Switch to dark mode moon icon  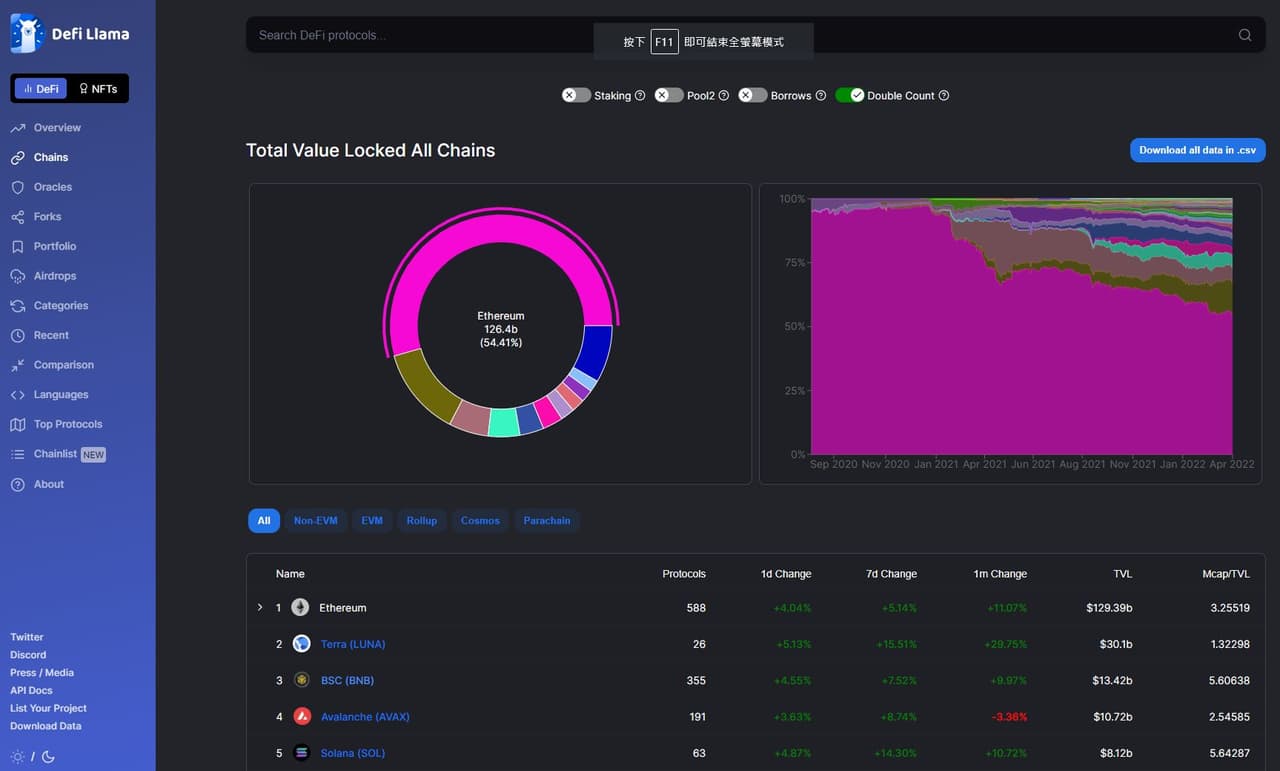click(48, 757)
